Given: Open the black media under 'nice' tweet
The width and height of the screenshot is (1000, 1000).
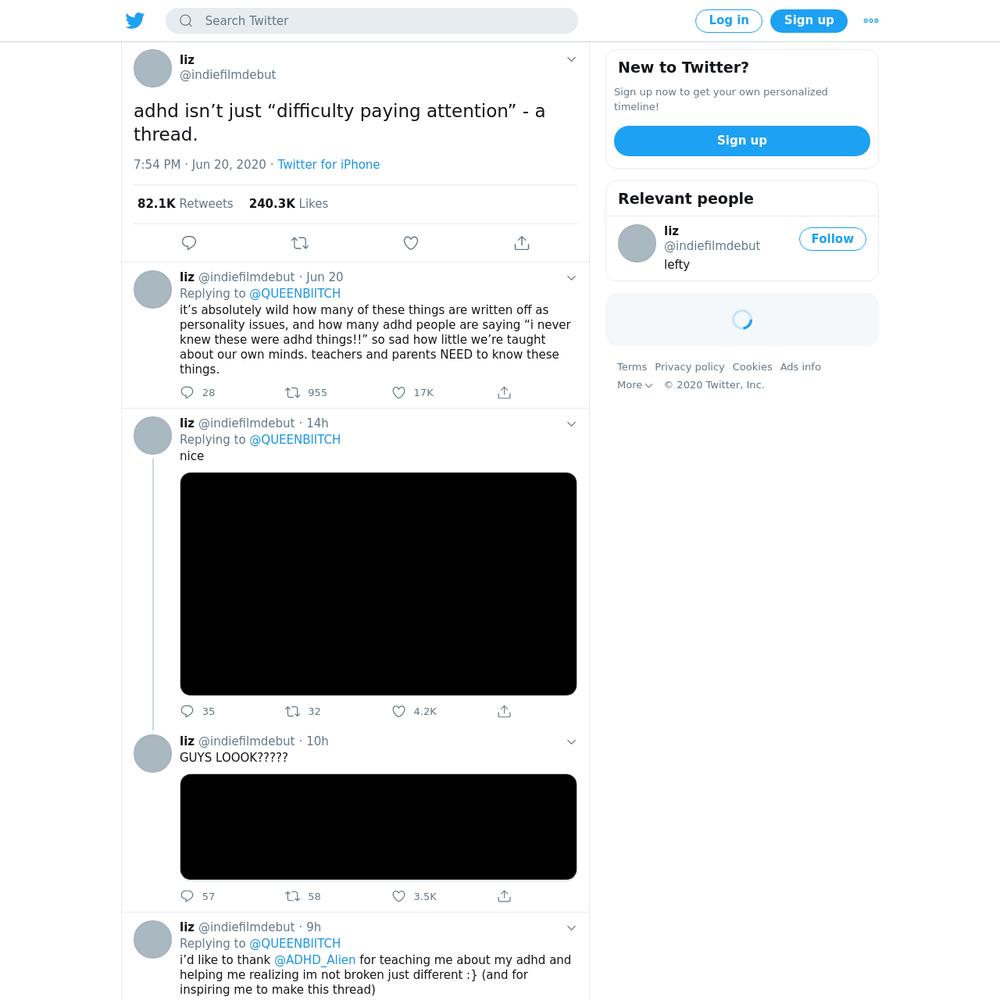Looking at the screenshot, I should (378, 584).
